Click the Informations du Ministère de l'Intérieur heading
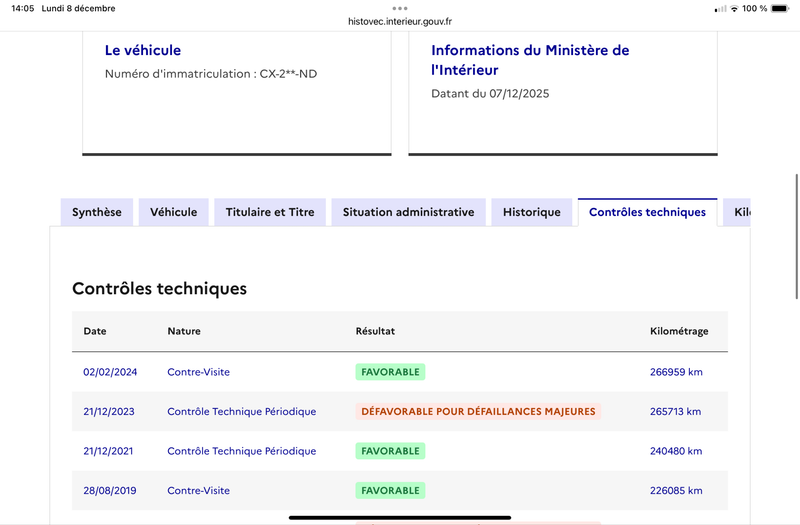 (x=530, y=60)
